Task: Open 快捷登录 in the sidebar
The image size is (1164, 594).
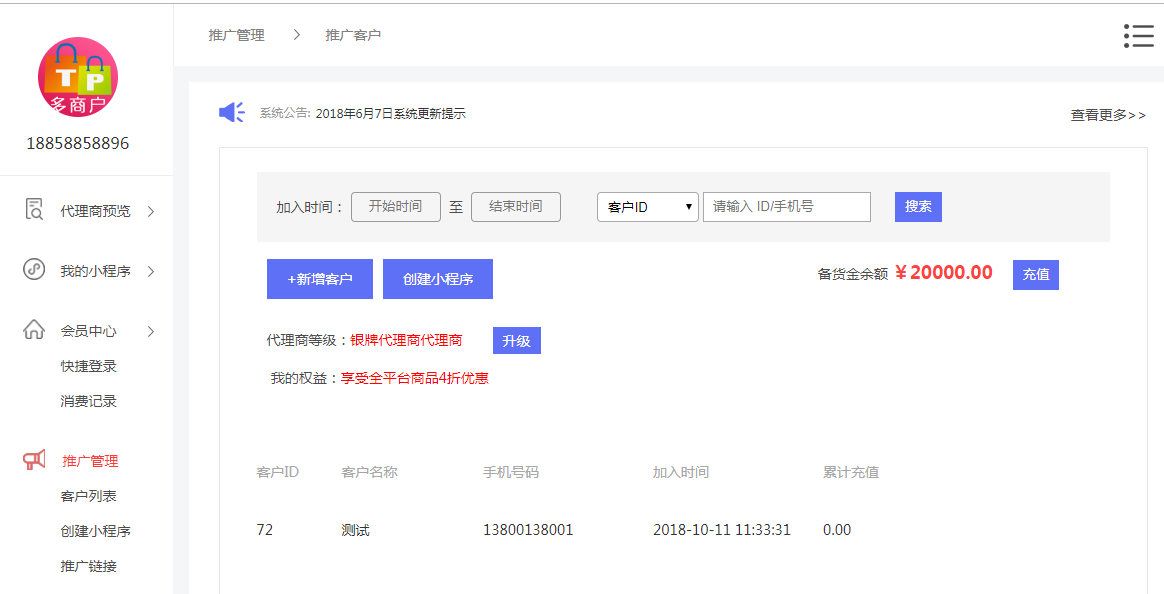Action: 89,366
